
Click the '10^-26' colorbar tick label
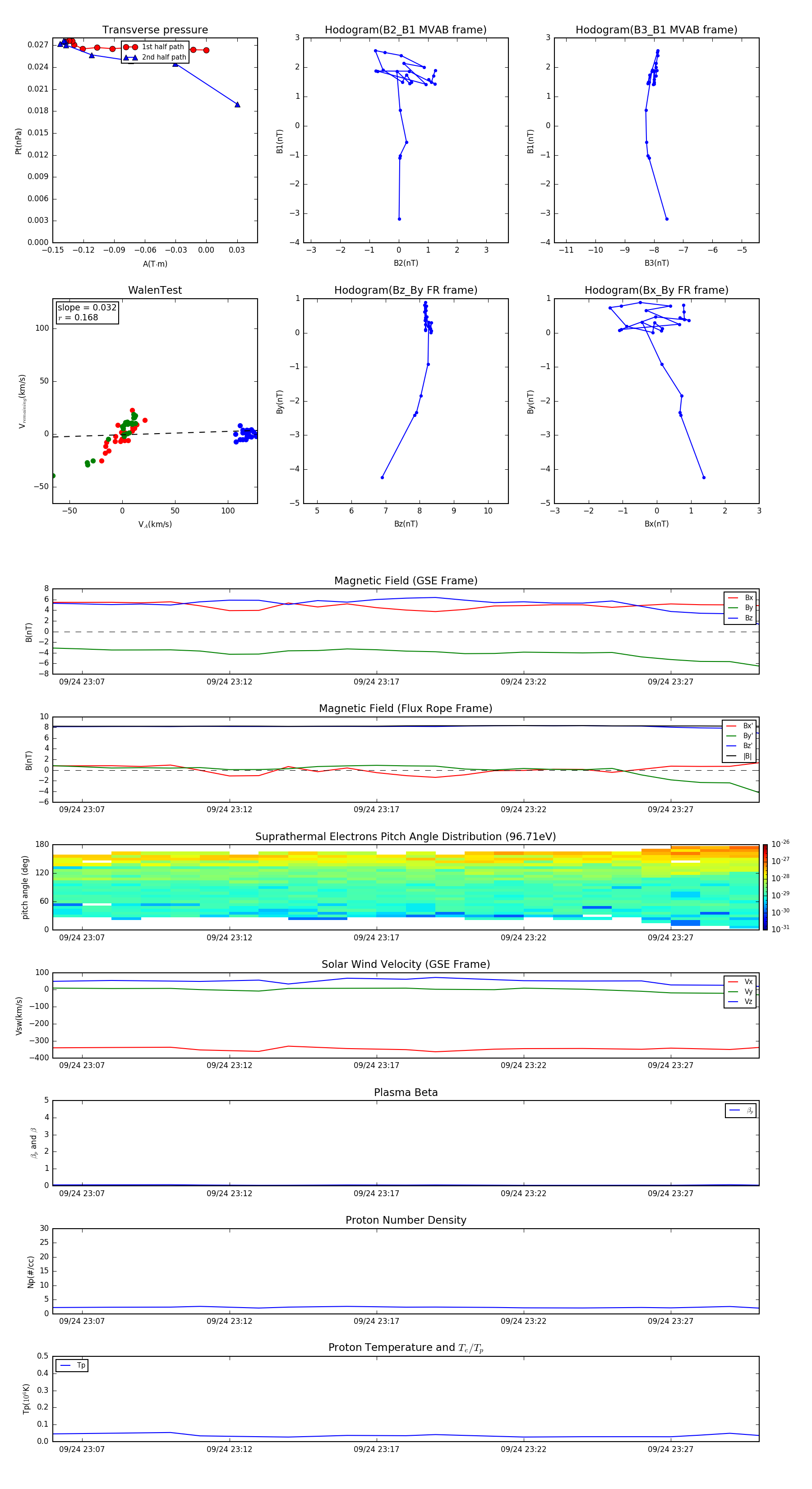point(780,844)
